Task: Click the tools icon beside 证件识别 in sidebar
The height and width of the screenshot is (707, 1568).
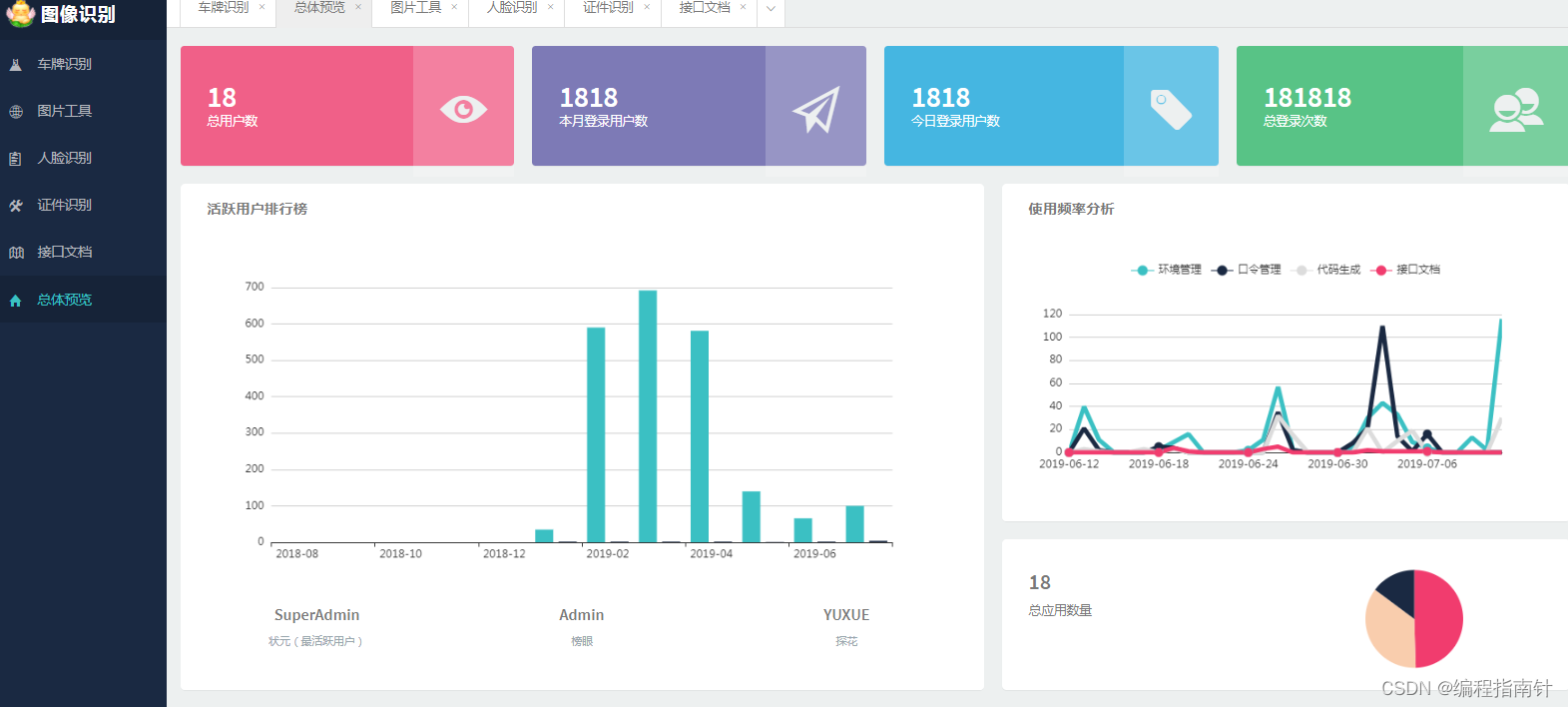Action: (x=16, y=206)
